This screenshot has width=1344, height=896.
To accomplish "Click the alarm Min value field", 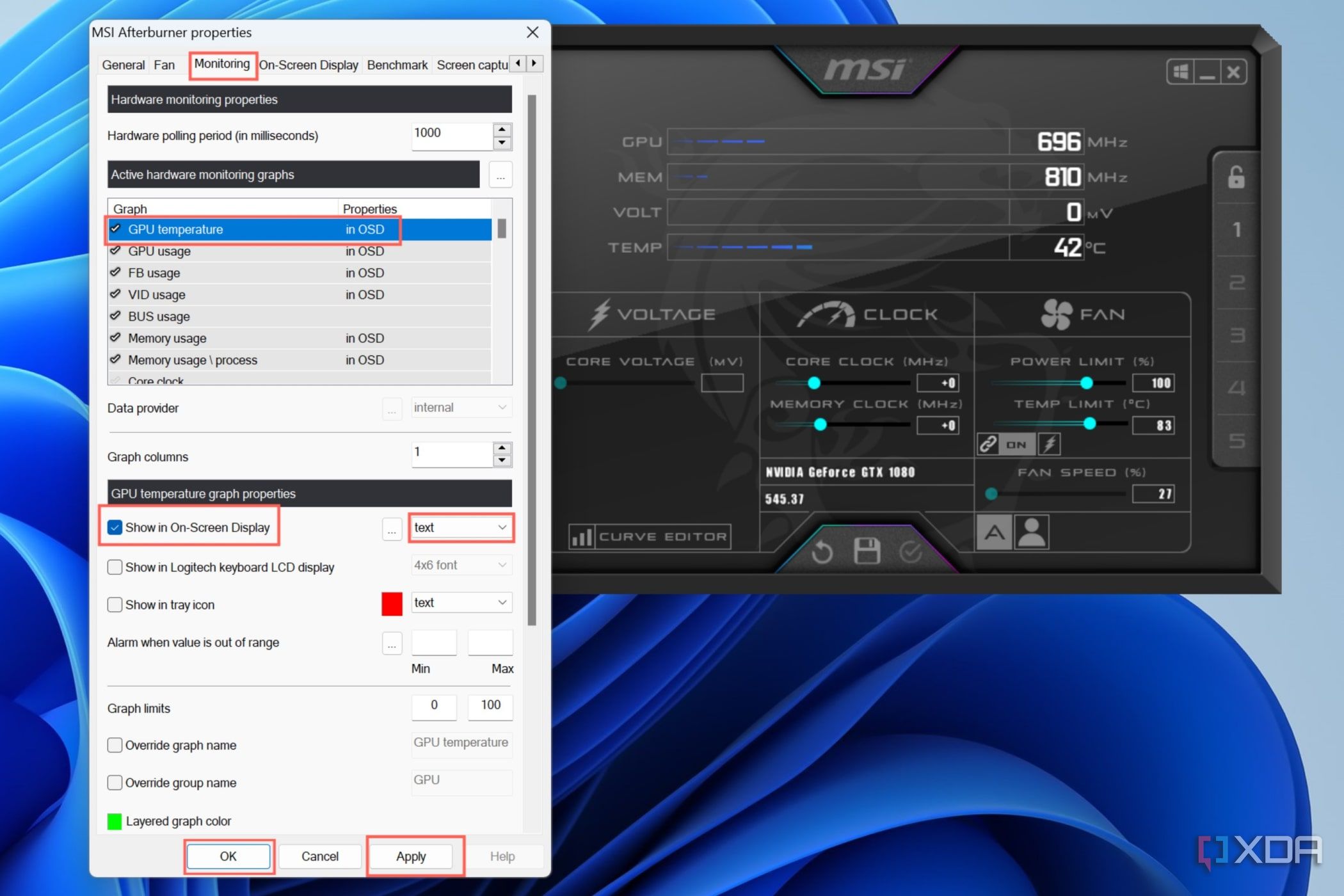I will [434, 643].
